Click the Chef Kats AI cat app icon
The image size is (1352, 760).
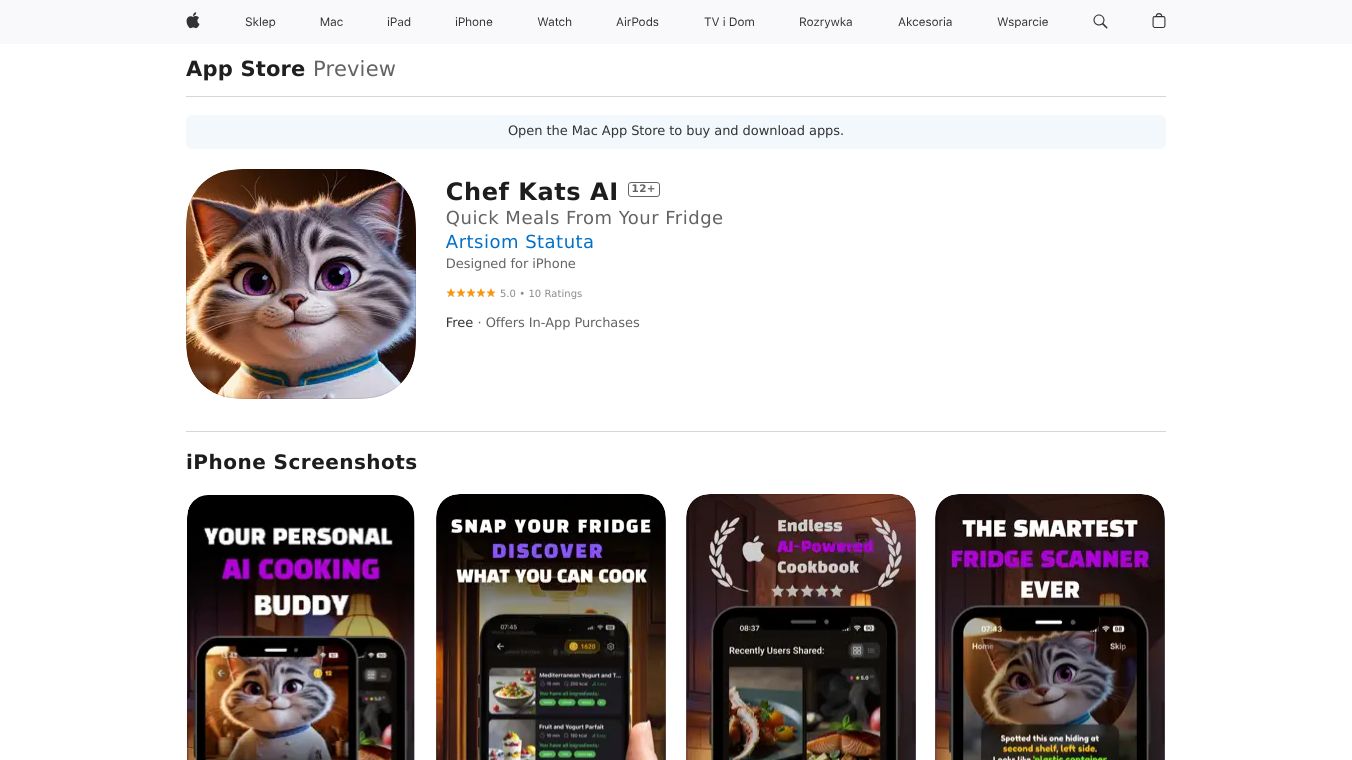pos(301,284)
